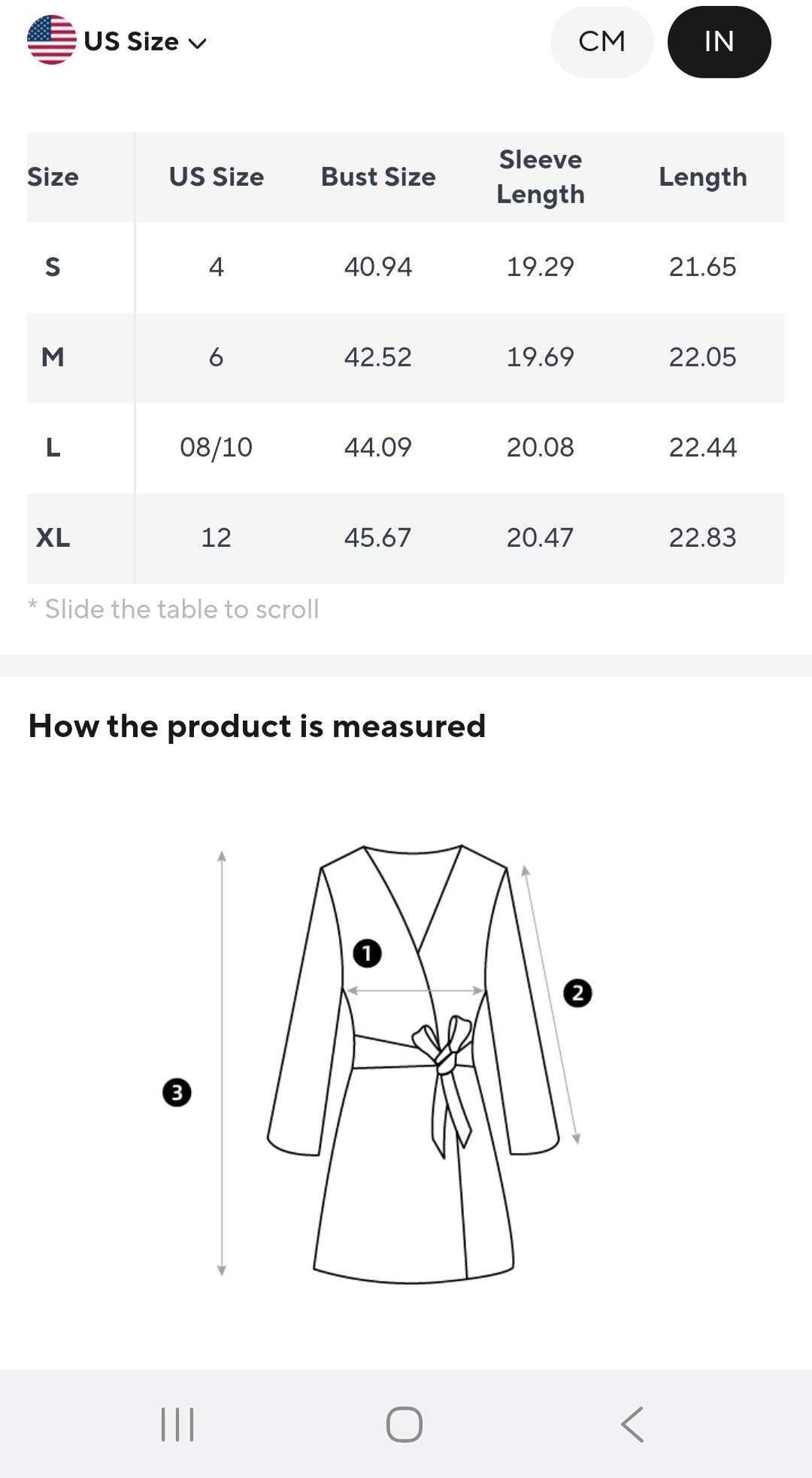This screenshot has height=1478, width=812.
Task: Select the size M row label
Action: tap(53, 357)
